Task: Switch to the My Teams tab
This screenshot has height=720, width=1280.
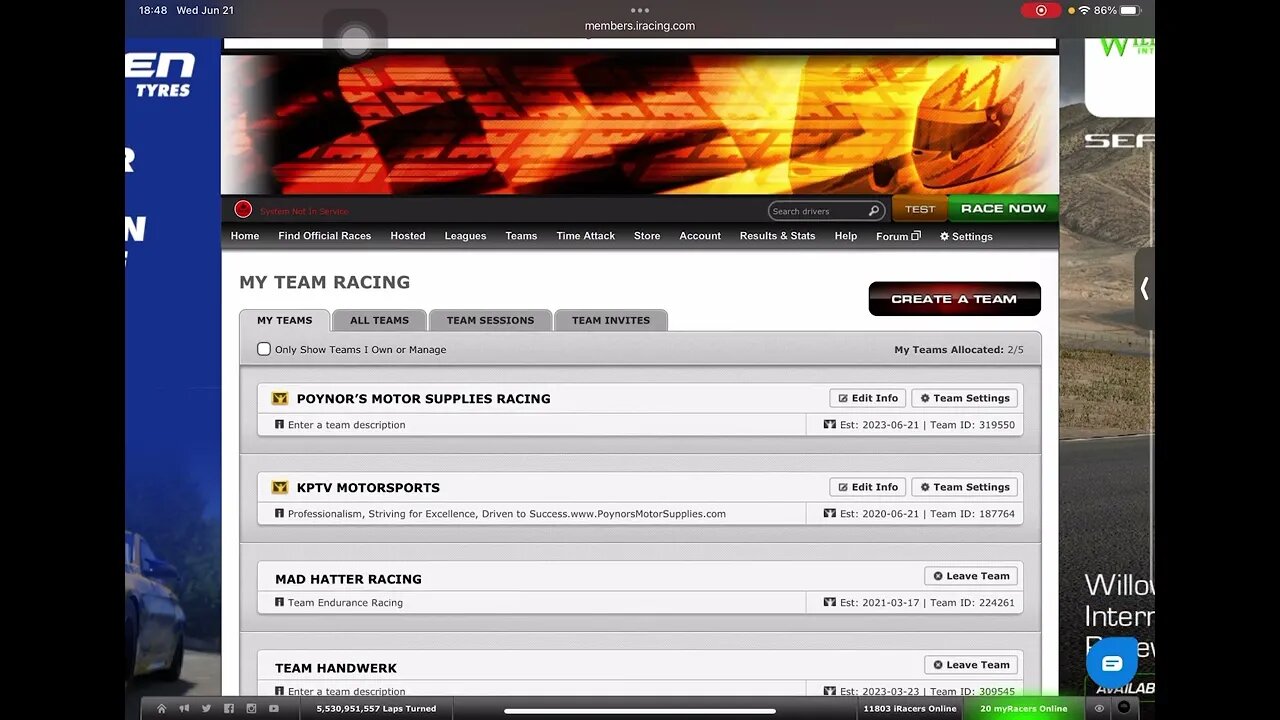Action: tap(285, 320)
